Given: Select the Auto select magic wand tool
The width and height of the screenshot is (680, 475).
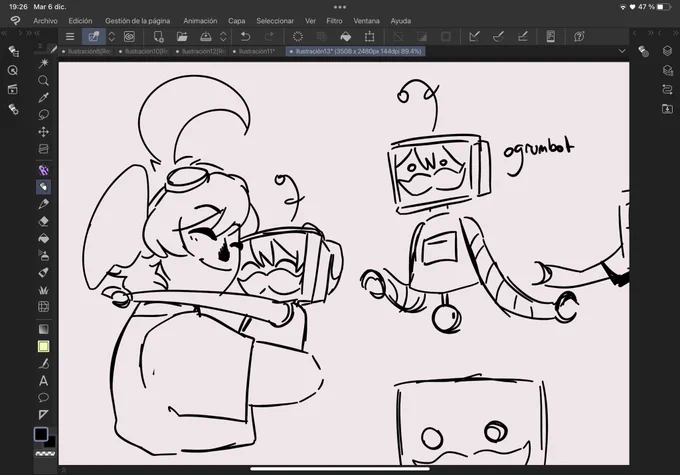Looking at the screenshot, I should (x=43, y=63).
